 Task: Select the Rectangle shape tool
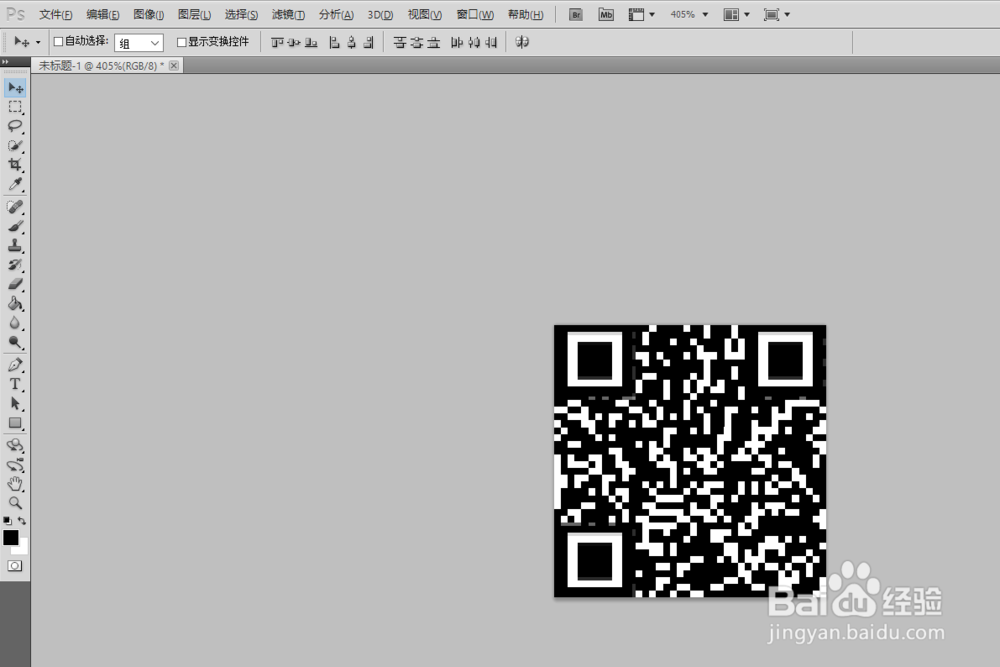pyautogui.click(x=15, y=423)
